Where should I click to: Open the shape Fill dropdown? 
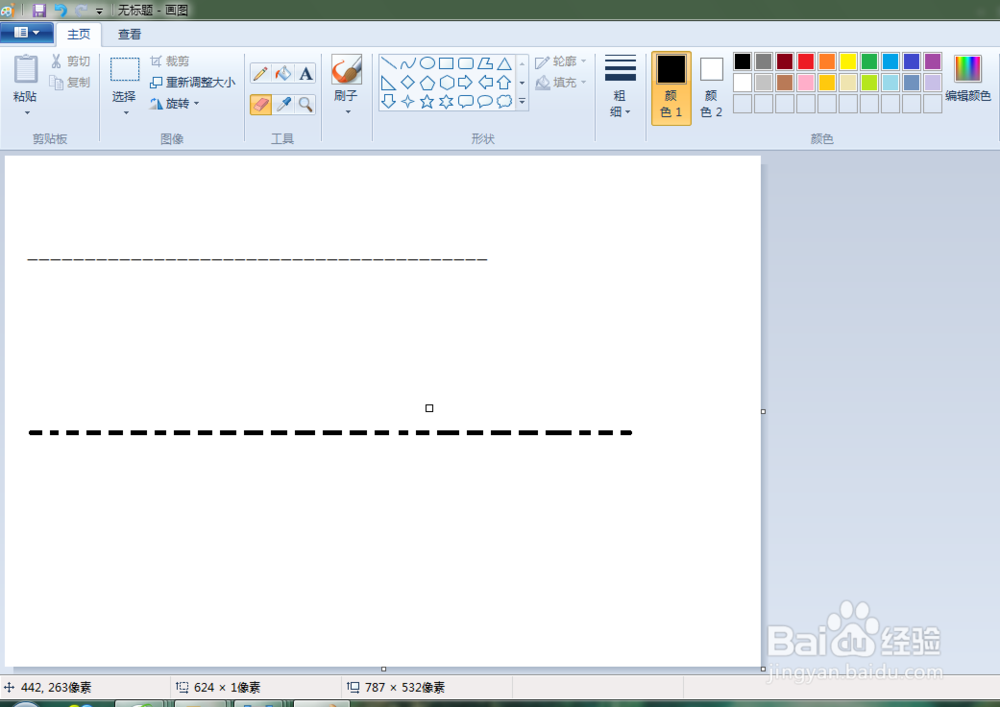(561, 82)
